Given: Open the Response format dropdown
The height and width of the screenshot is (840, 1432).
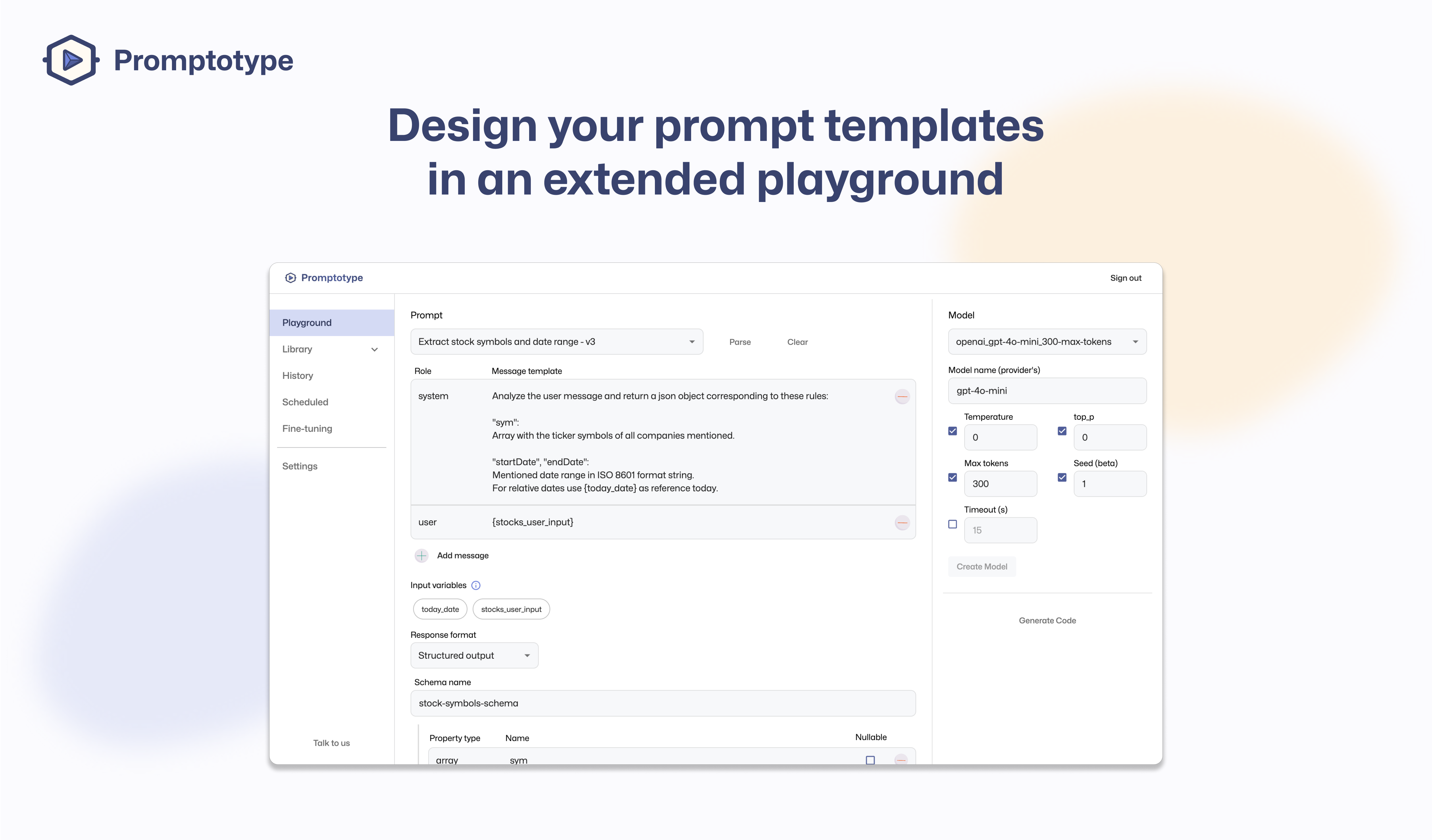Looking at the screenshot, I should [x=474, y=655].
